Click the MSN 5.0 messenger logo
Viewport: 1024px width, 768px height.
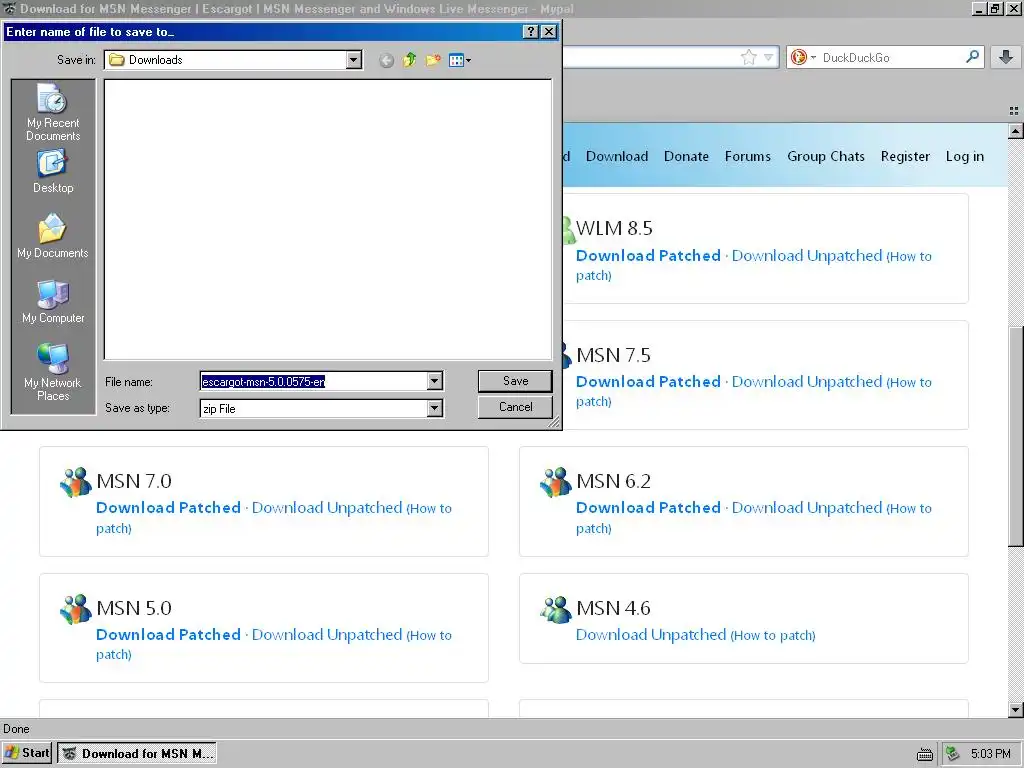point(76,609)
